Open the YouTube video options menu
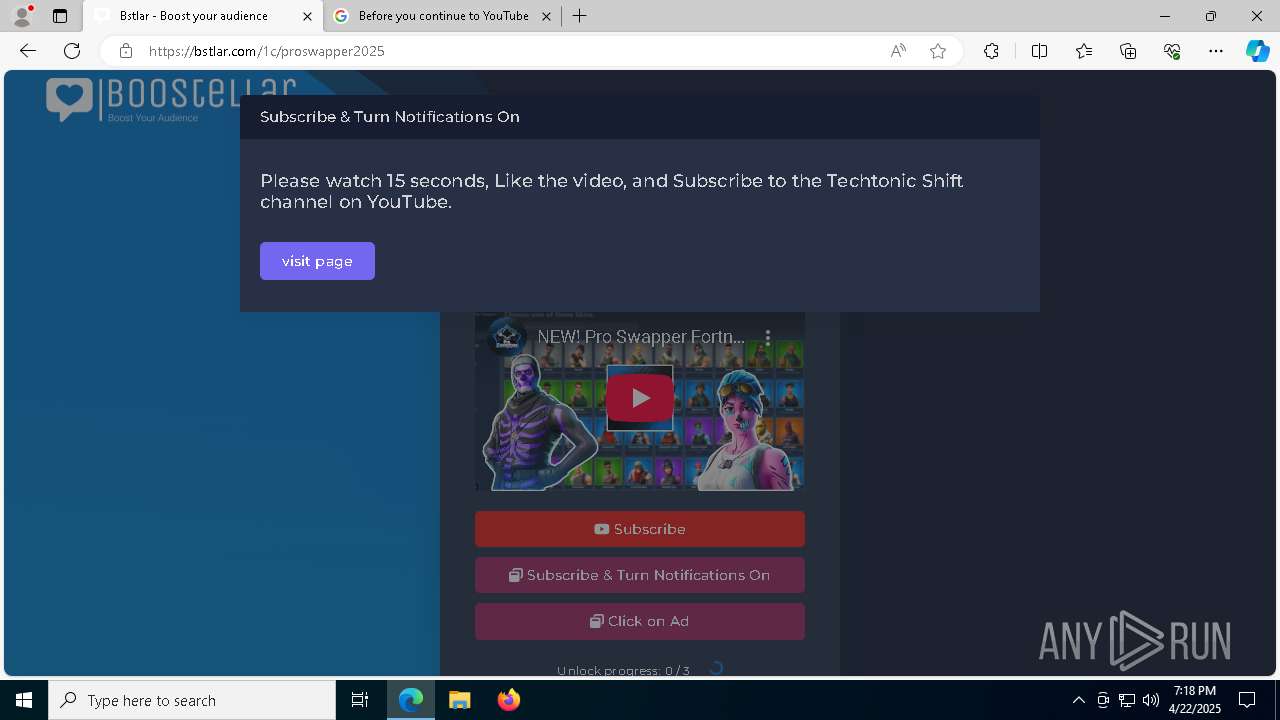 click(x=768, y=337)
